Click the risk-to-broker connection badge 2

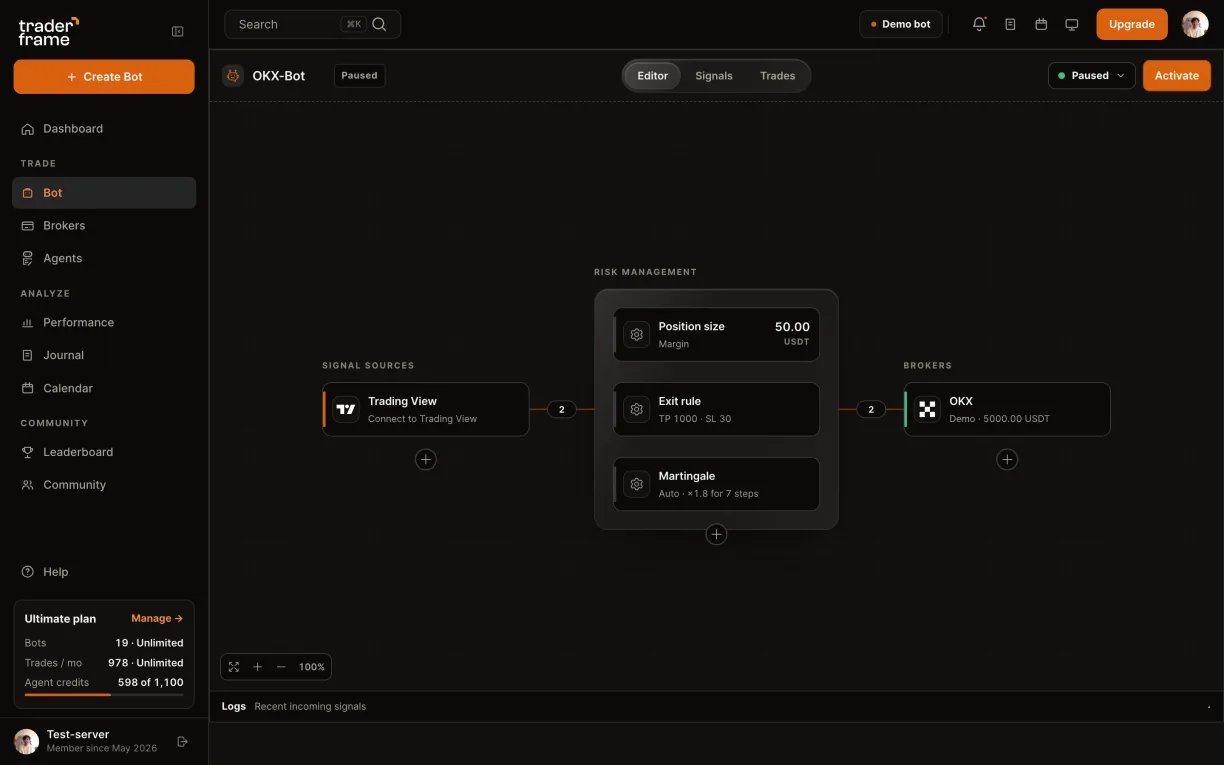pyautogui.click(x=871, y=409)
